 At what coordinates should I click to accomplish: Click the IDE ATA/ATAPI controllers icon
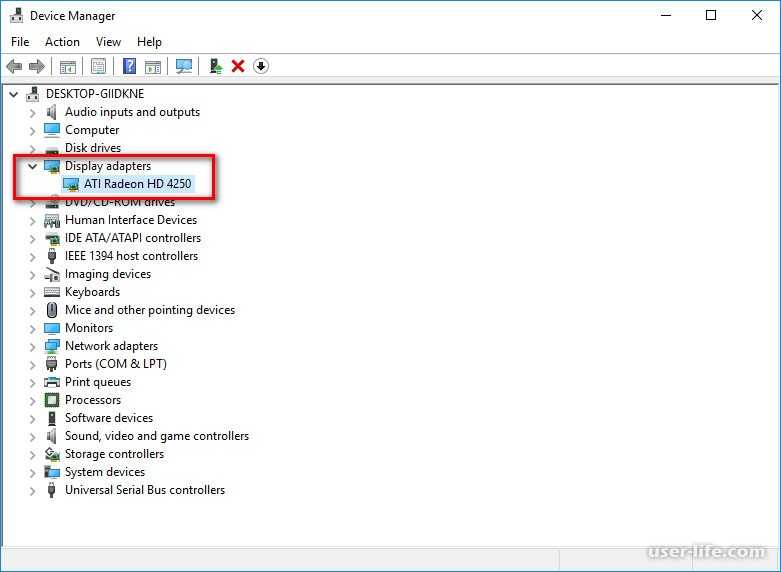coord(52,238)
